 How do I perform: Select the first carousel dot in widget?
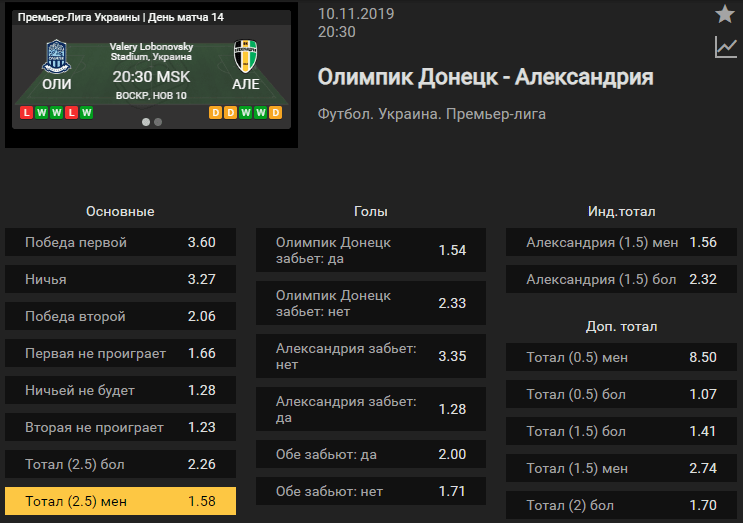146,122
